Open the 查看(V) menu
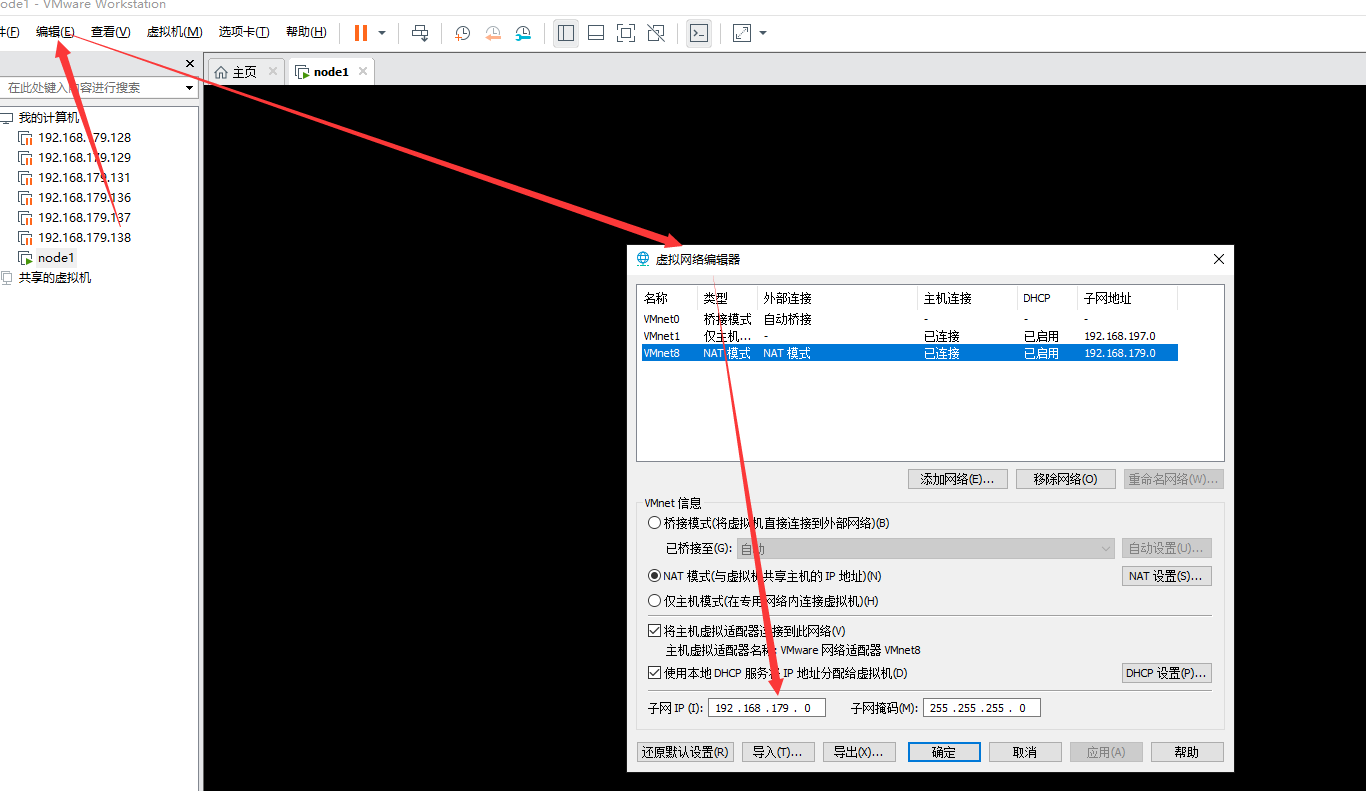The width and height of the screenshot is (1366, 791). click(110, 32)
